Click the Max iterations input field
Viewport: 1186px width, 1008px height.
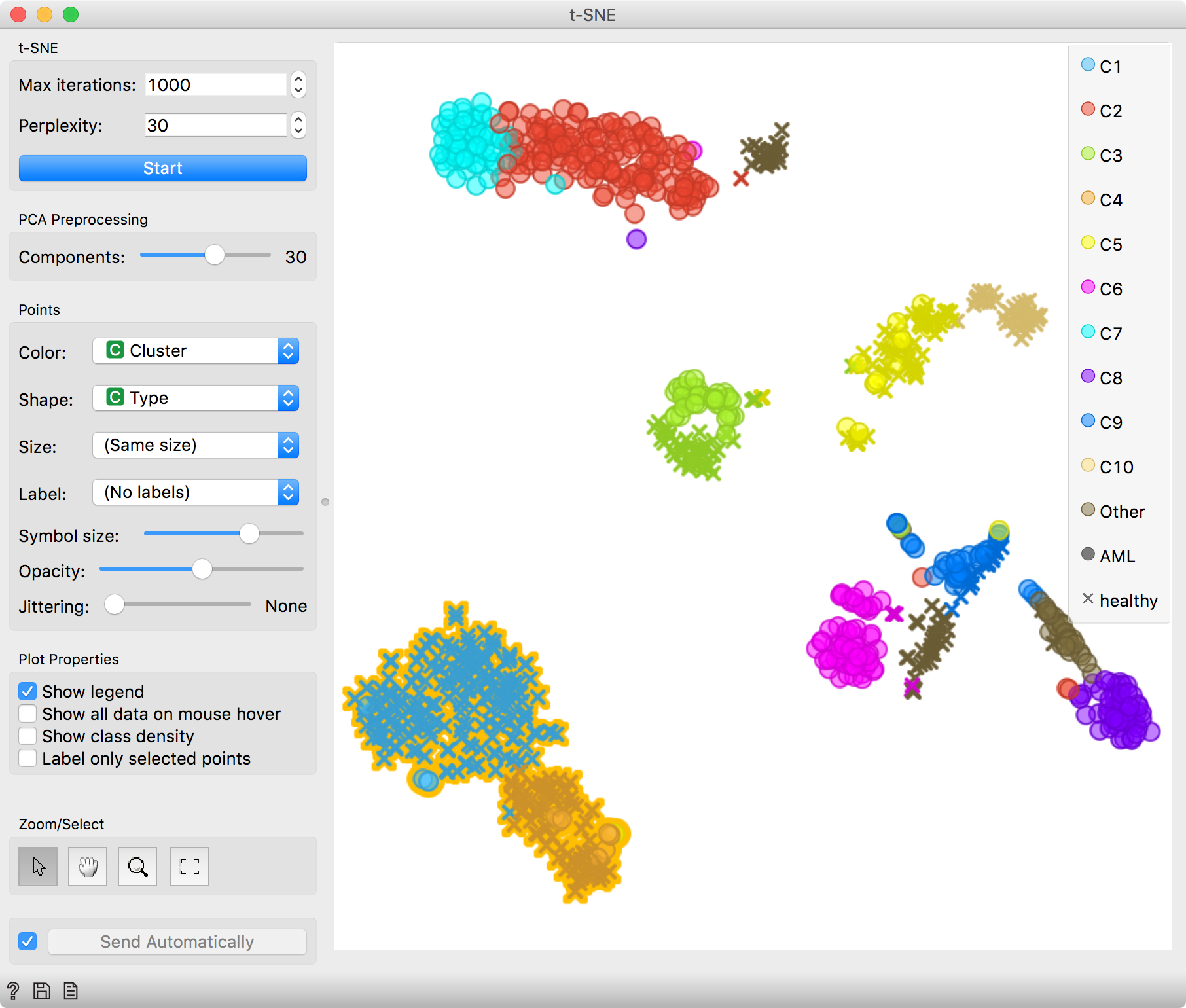coord(215,84)
